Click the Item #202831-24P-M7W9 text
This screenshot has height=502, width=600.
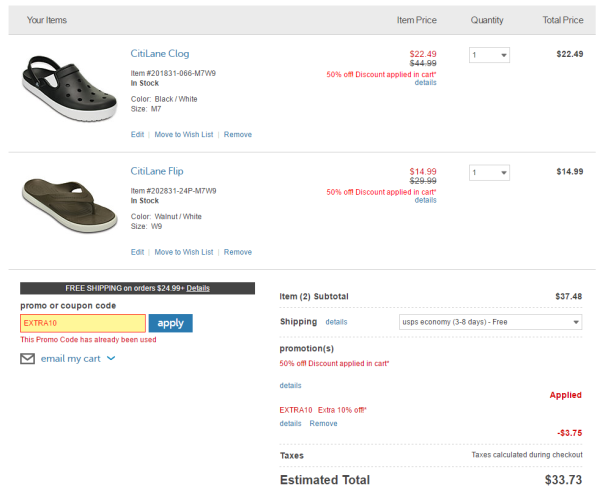pos(173,191)
